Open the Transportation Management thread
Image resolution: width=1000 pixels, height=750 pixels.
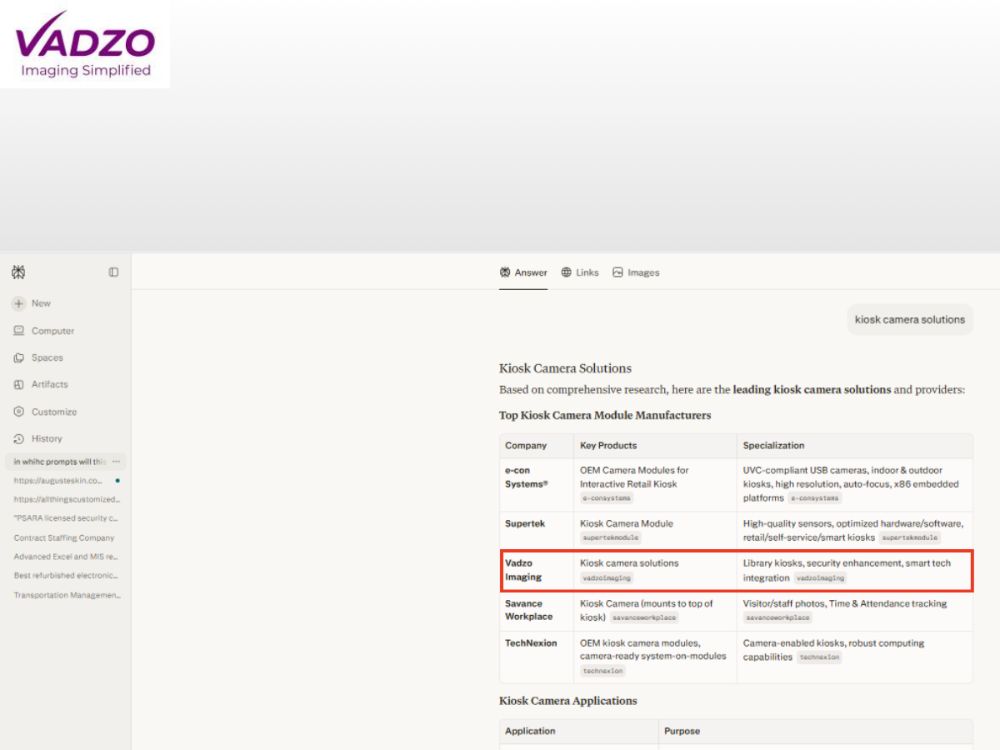[x=67, y=595]
